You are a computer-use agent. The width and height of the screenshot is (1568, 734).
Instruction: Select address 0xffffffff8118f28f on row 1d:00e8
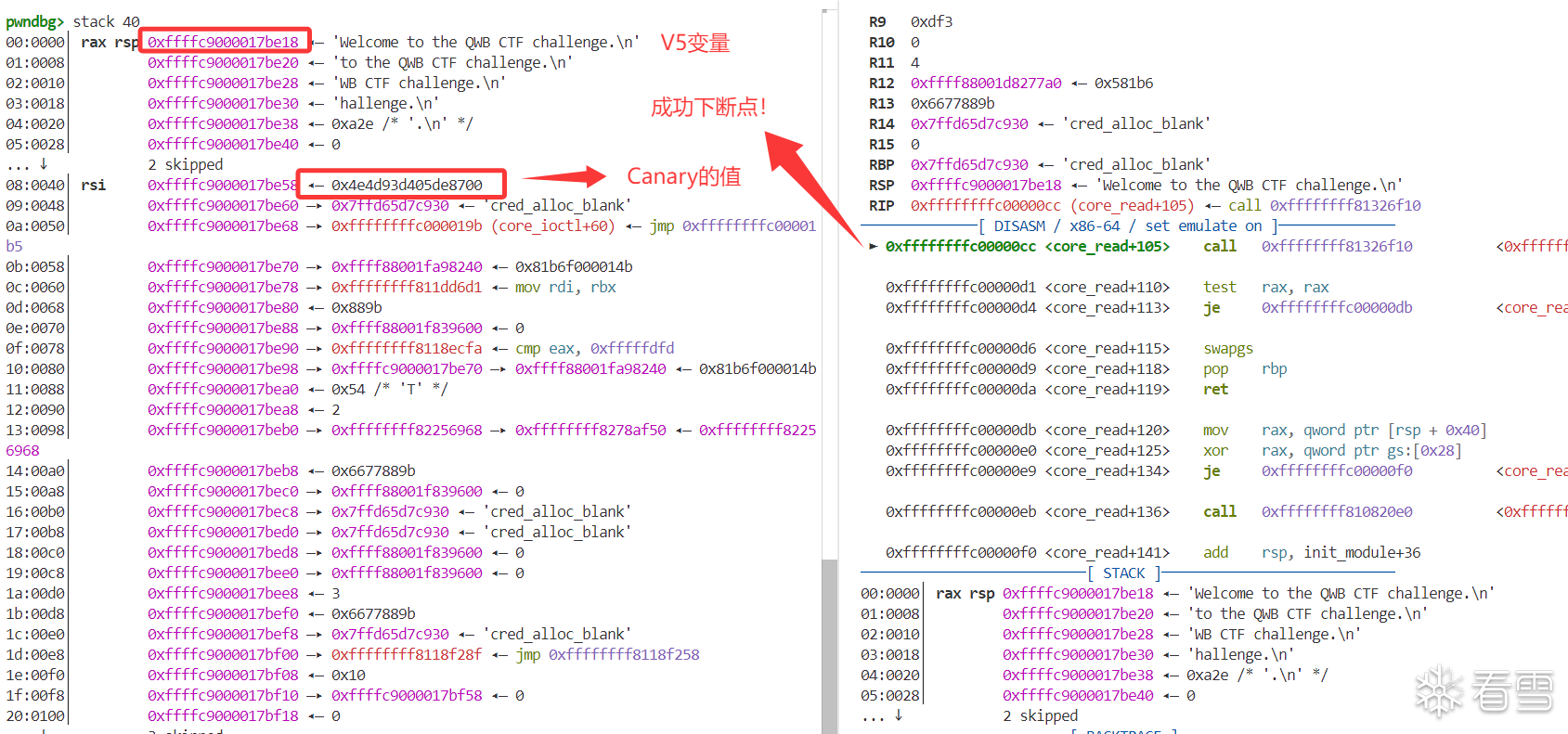pos(407,654)
